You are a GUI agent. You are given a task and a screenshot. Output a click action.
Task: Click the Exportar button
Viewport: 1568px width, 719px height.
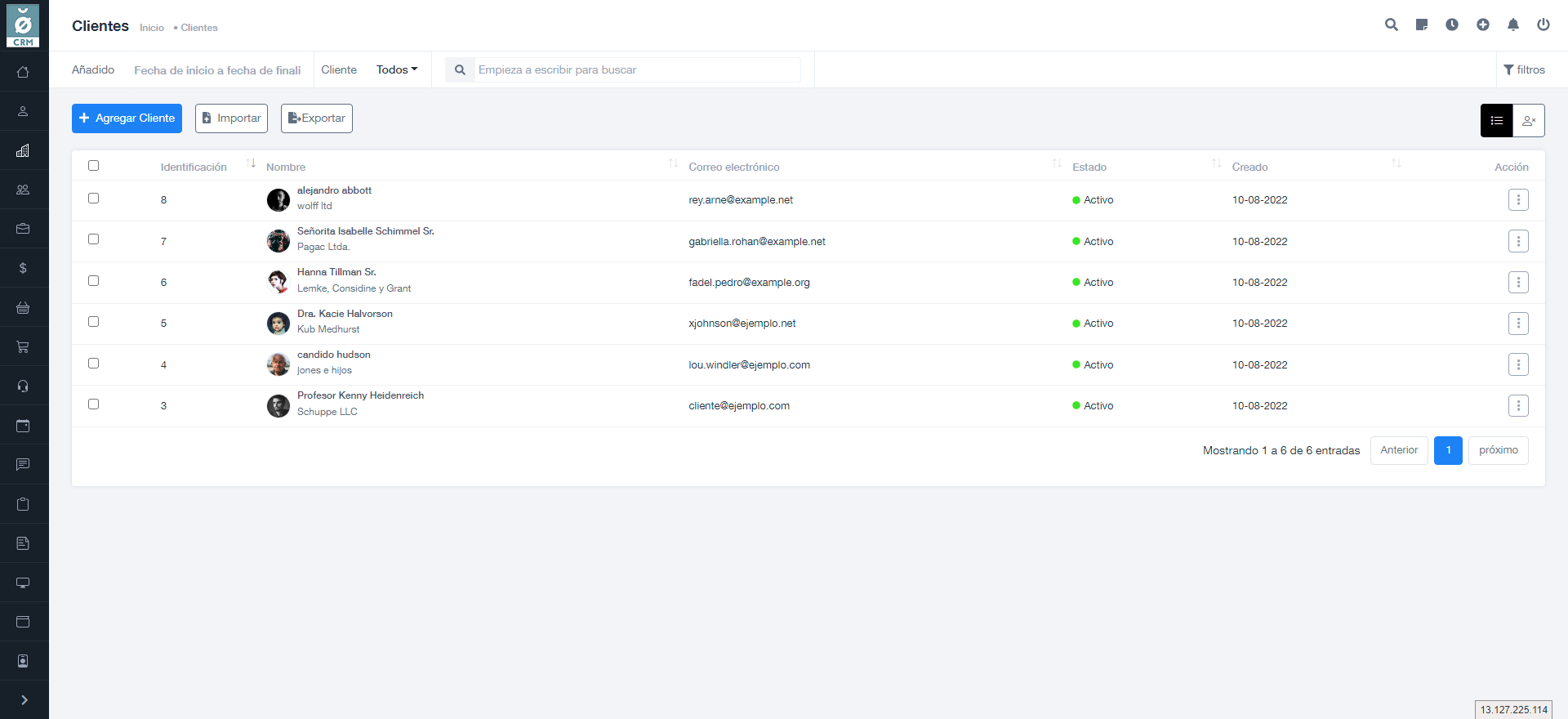click(x=317, y=118)
